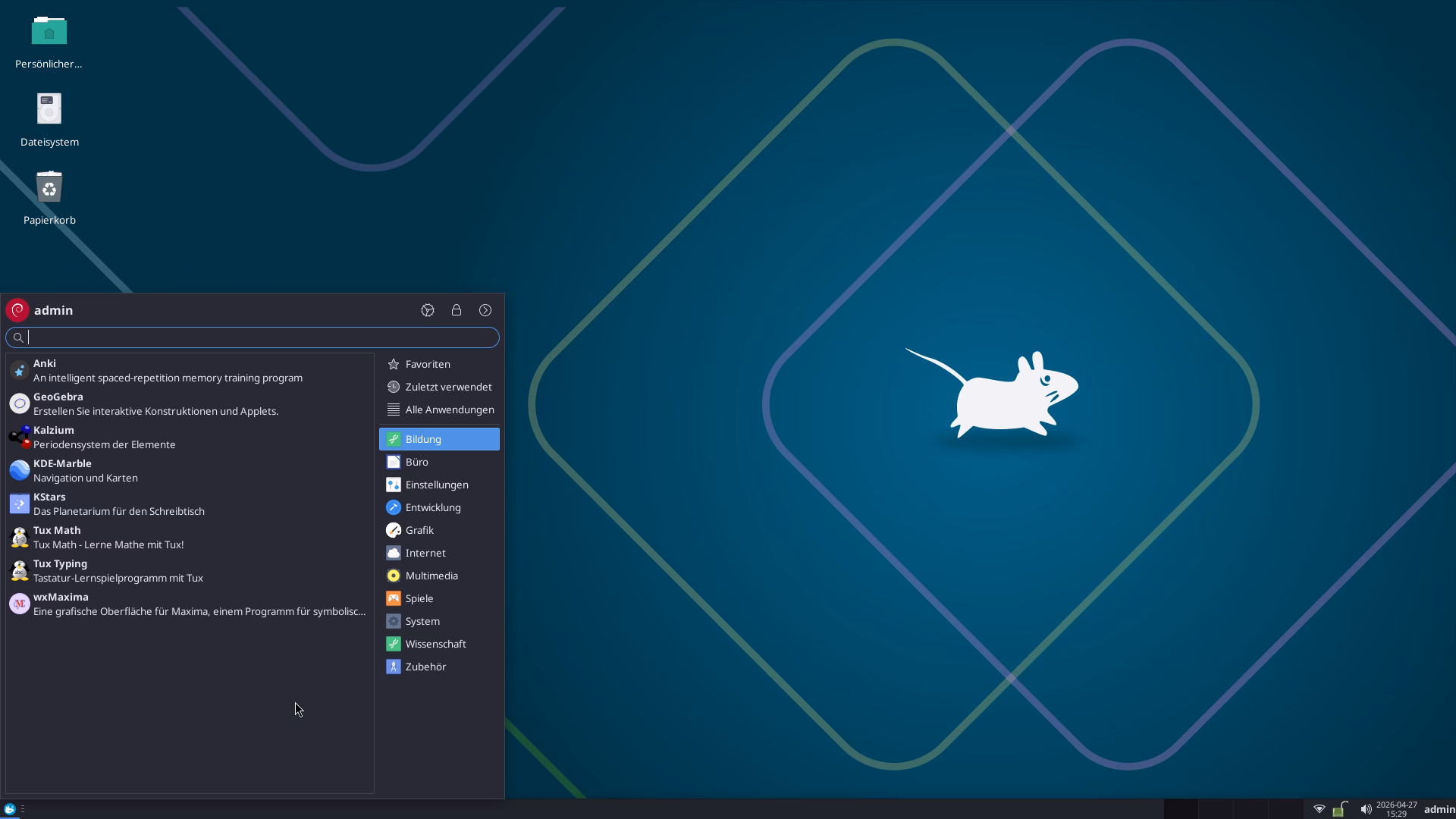This screenshot has width=1456, height=819.
Task: Open the Persönlicher... home folder desktop icon
Action: [49, 43]
